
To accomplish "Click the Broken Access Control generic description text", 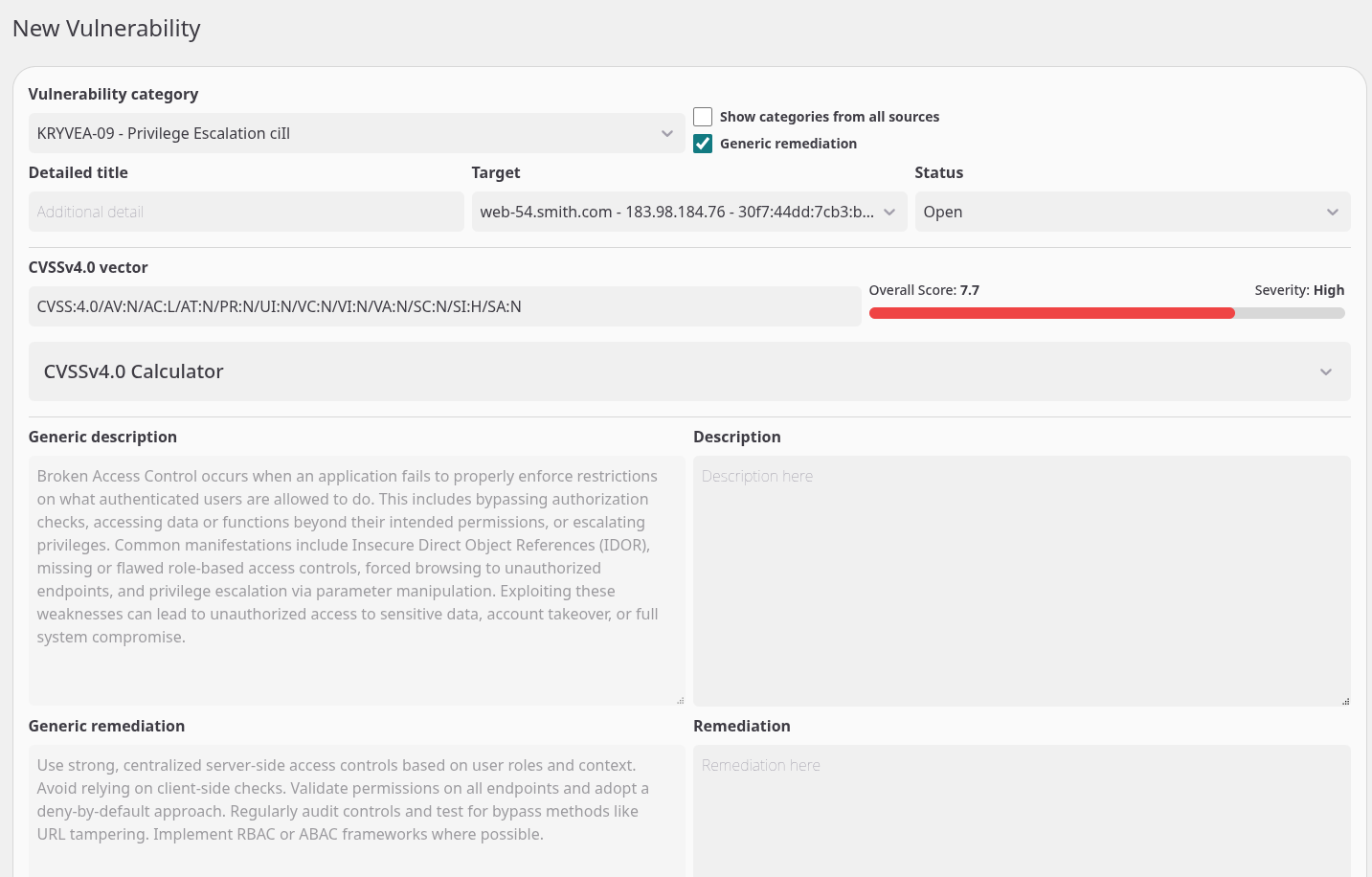I will coord(349,556).
